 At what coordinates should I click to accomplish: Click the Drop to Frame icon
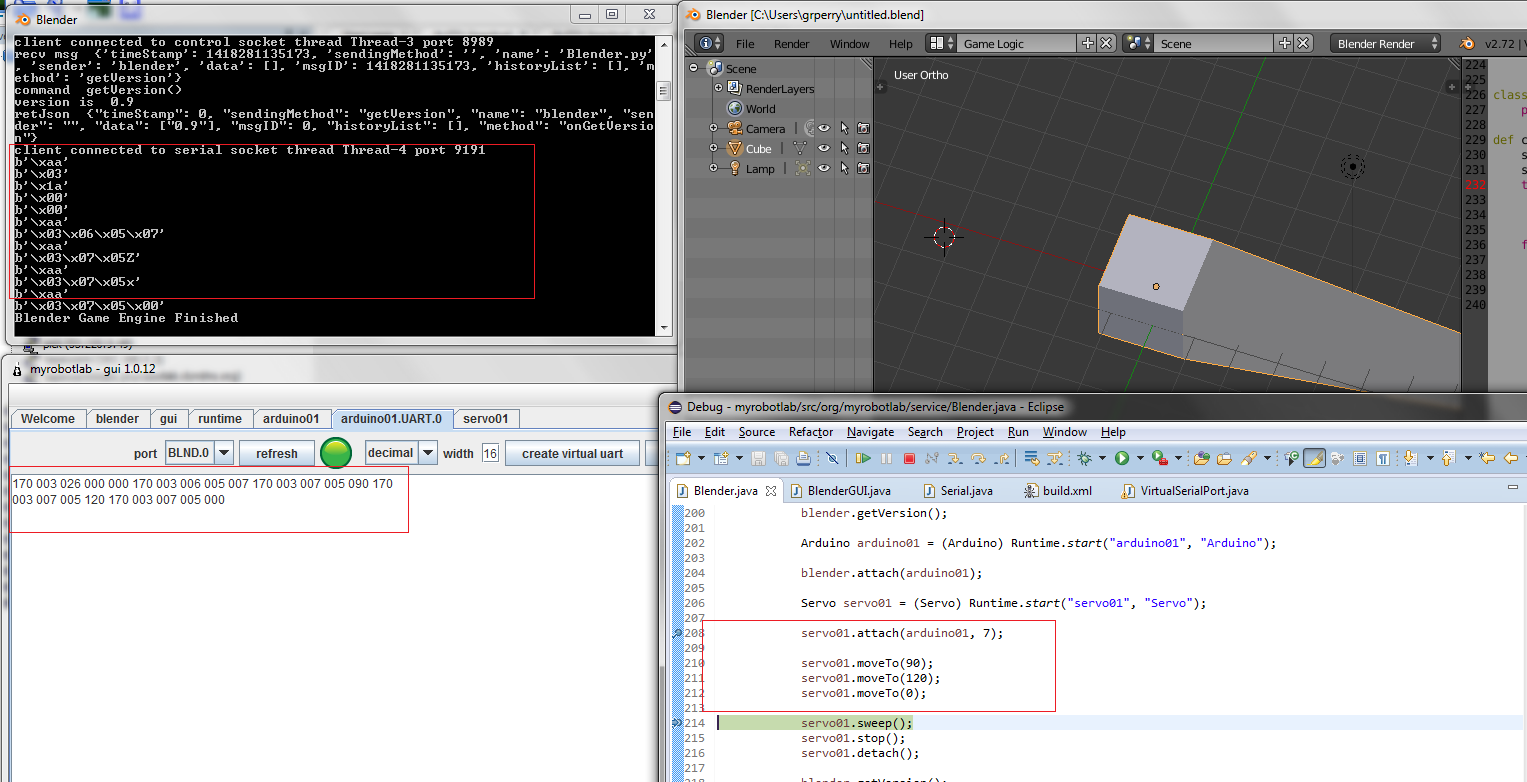point(1031,458)
